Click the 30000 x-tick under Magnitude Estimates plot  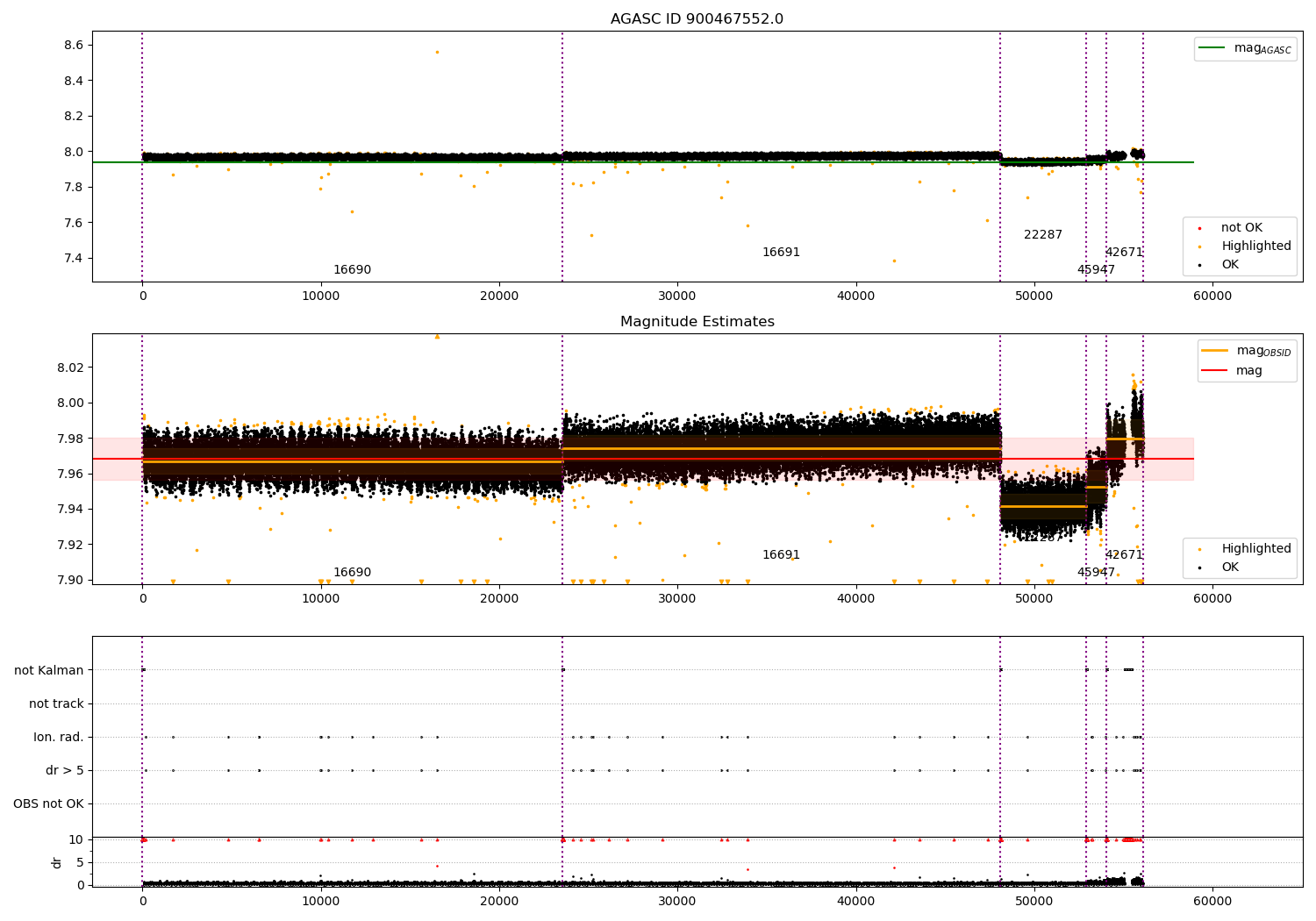click(x=677, y=599)
